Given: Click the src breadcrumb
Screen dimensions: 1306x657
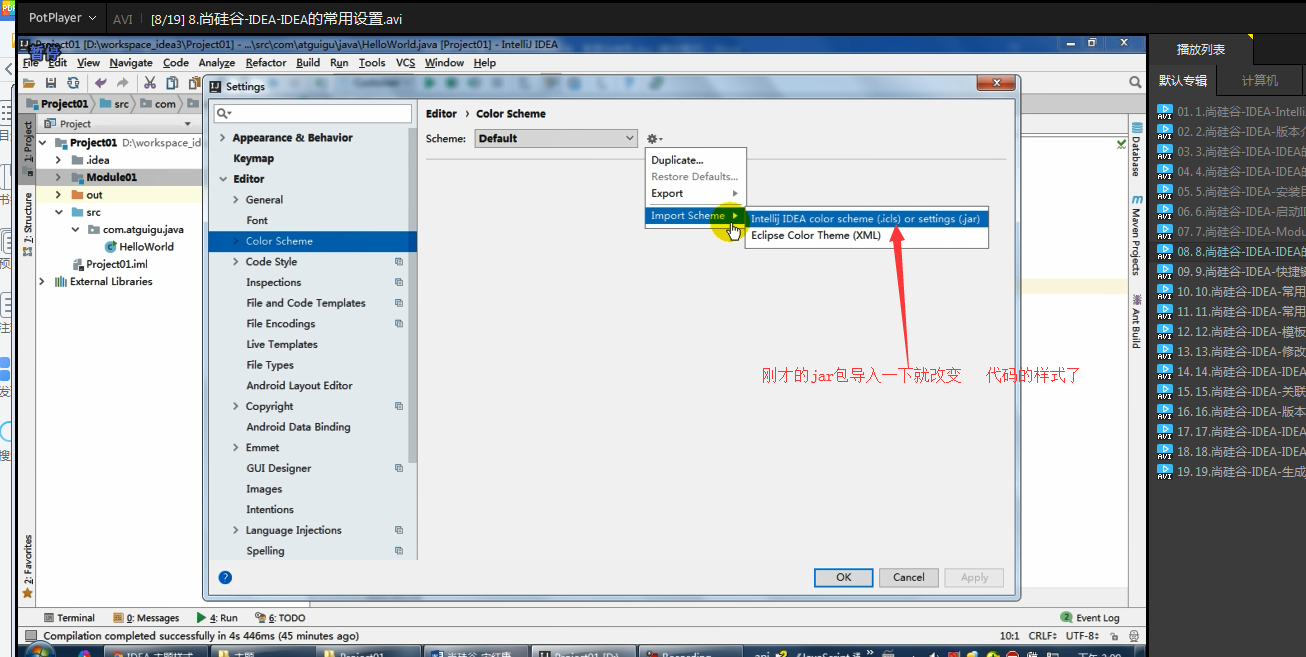Looking at the screenshot, I should (113, 104).
